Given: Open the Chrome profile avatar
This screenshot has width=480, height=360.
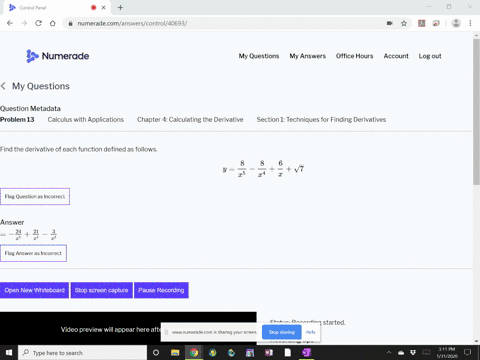Looking at the screenshot, I should point(456,23).
